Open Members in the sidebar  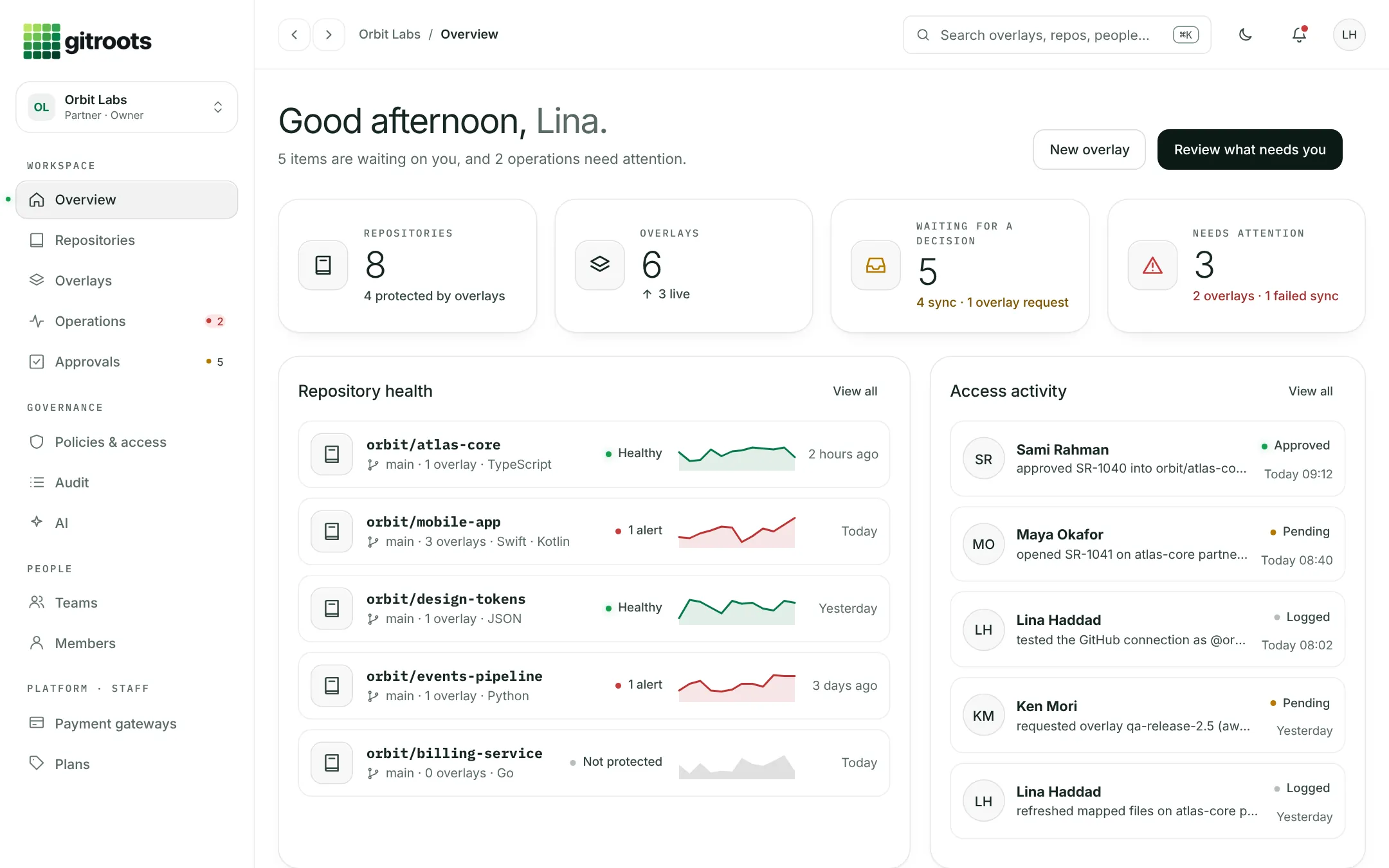click(127, 643)
